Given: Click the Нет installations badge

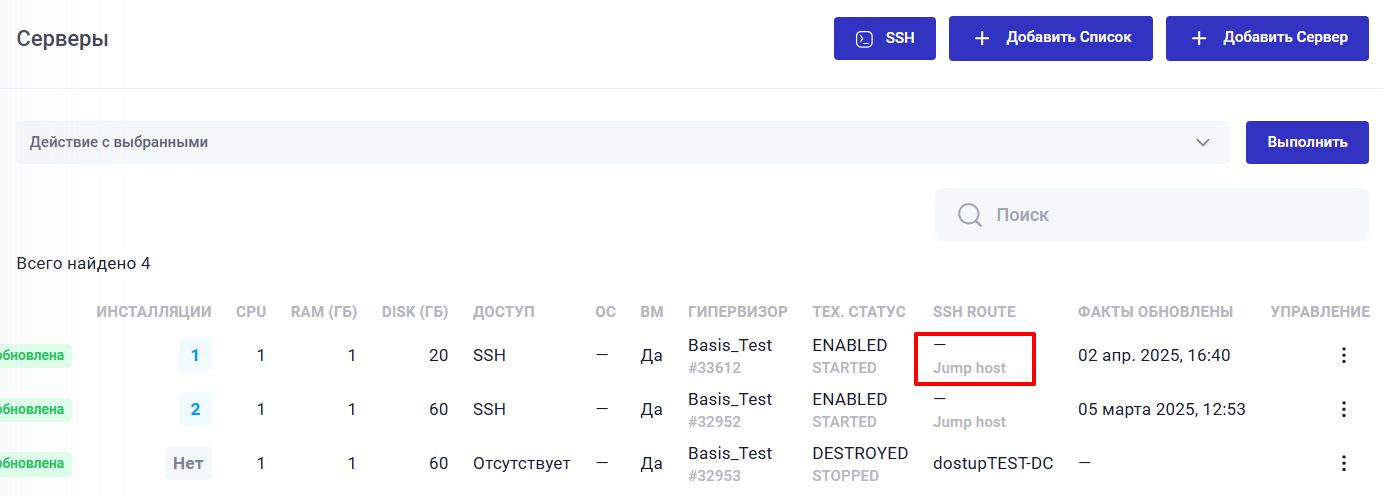Looking at the screenshot, I should click(188, 463).
